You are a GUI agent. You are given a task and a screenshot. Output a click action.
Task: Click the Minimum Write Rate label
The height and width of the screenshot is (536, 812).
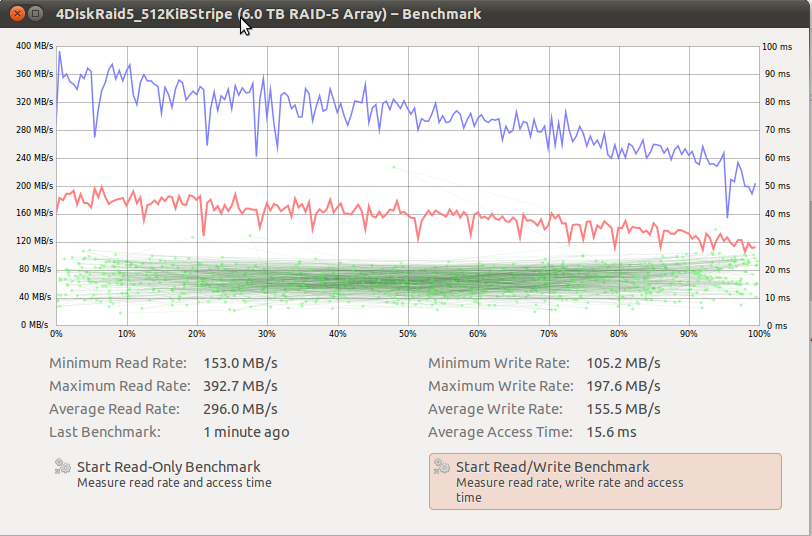click(499, 363)
